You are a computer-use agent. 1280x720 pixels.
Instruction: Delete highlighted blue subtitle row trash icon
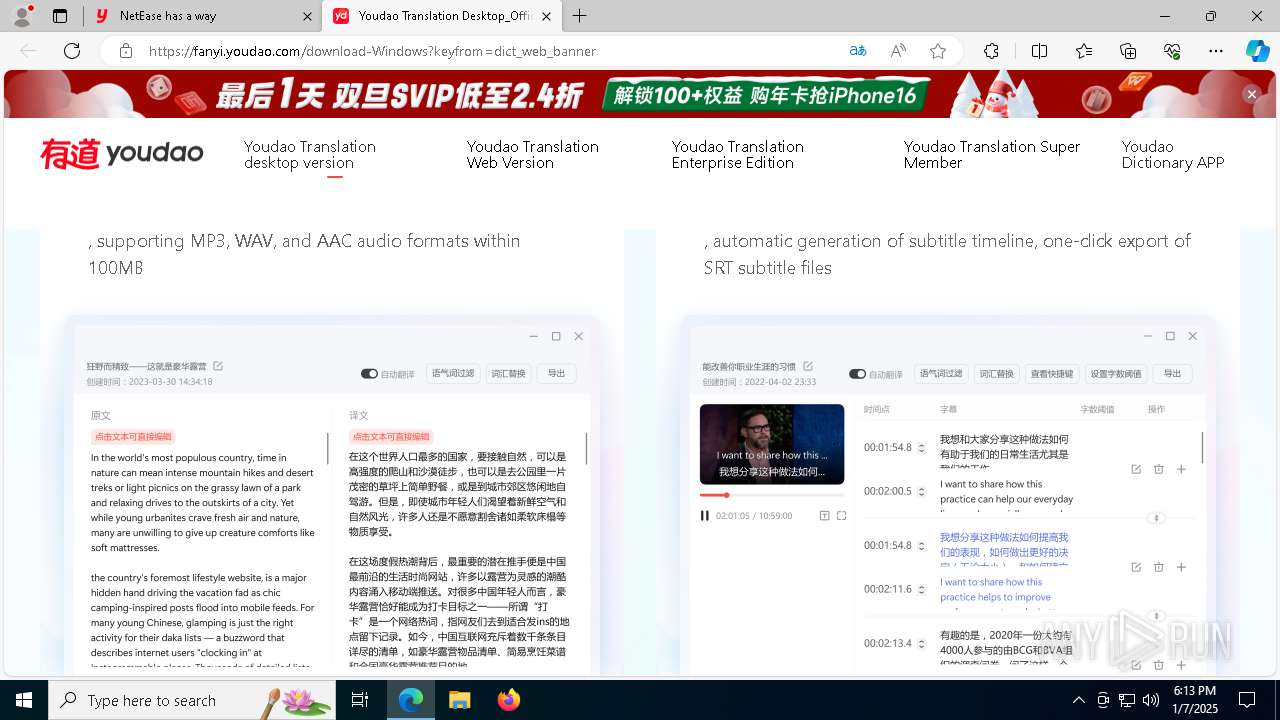coord(1159,567)
